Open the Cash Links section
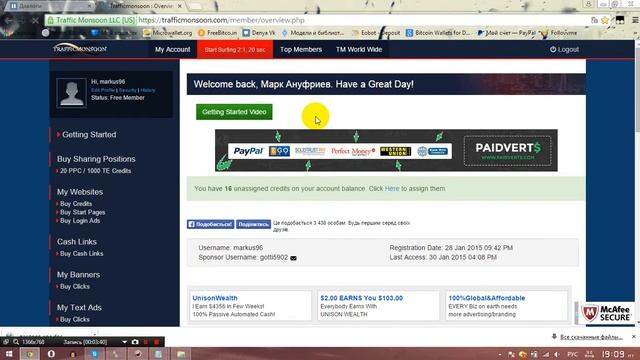The image size is (640, 360). pyautogui.click(x=77, y=242)
